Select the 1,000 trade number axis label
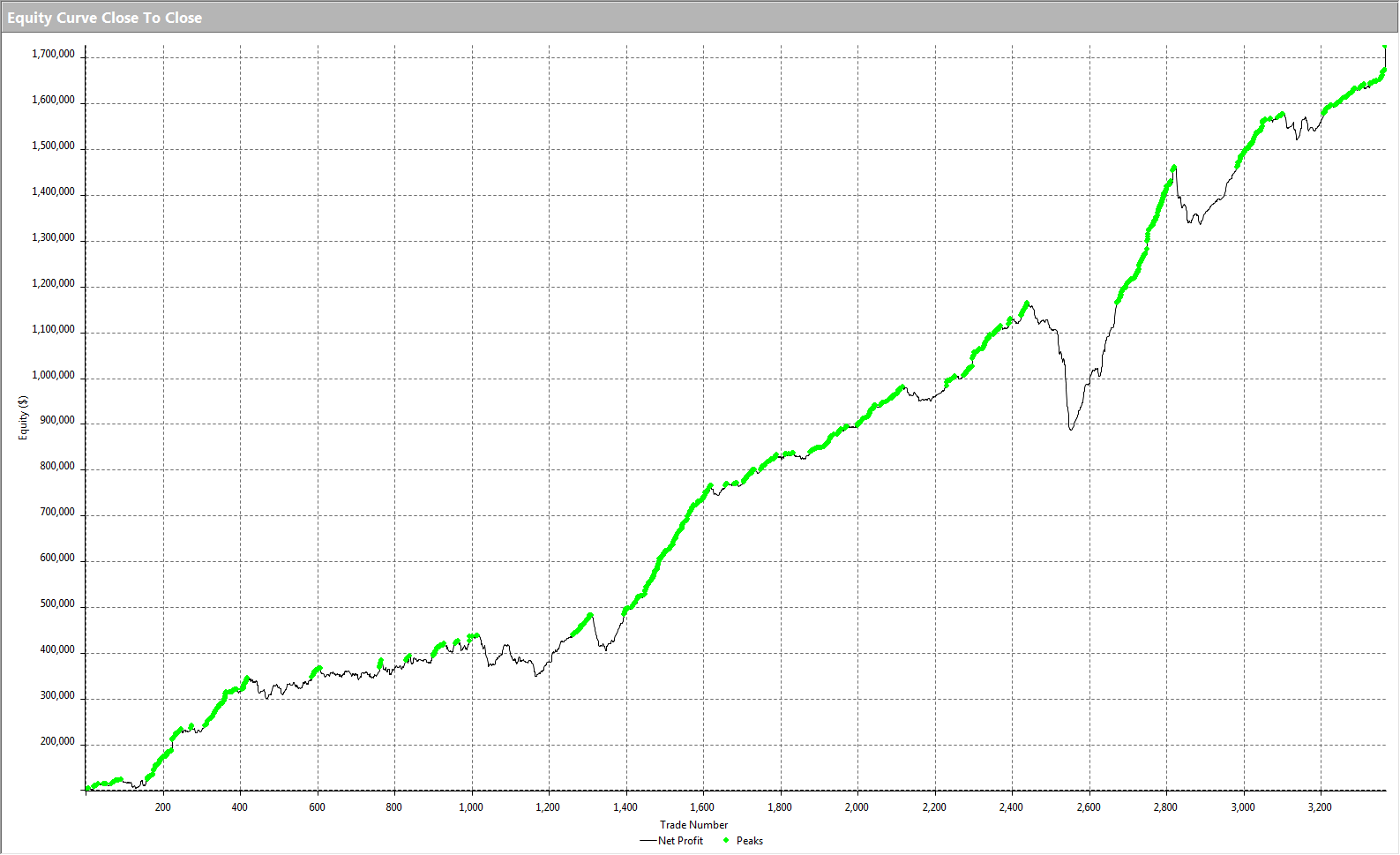 471,807
